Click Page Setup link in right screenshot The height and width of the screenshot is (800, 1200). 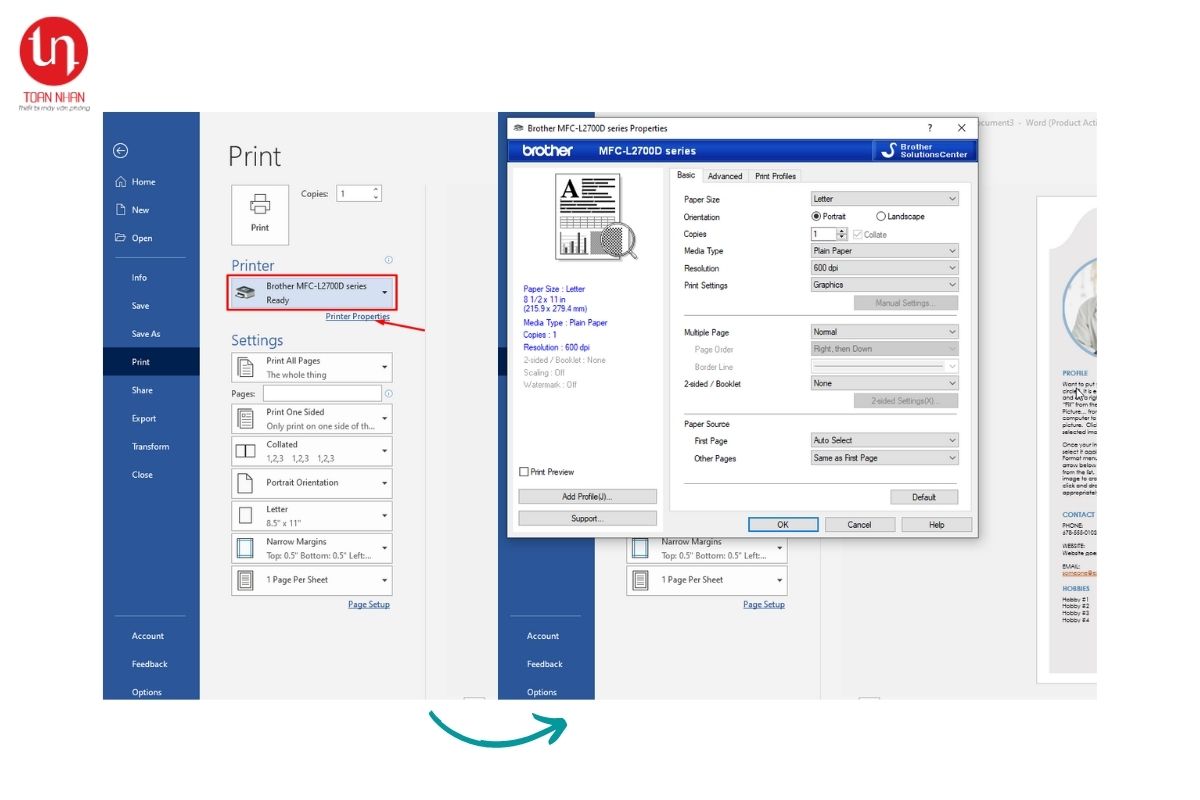pos(764,605)
